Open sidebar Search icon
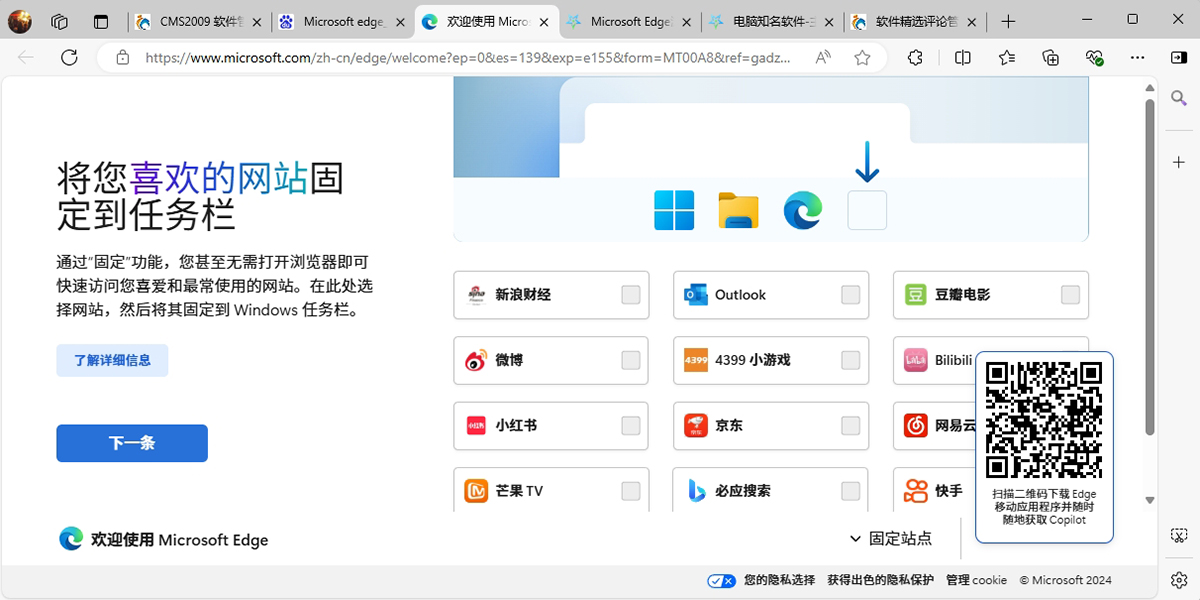Image resolution: width=1200 pixels, height=600 pixels. tap(1179, 97)
